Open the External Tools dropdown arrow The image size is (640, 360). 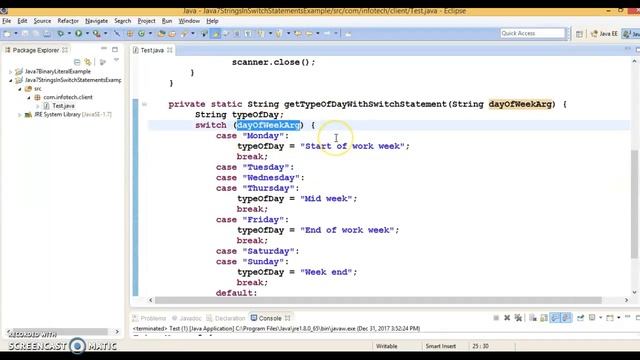click(x=105, y=34)
